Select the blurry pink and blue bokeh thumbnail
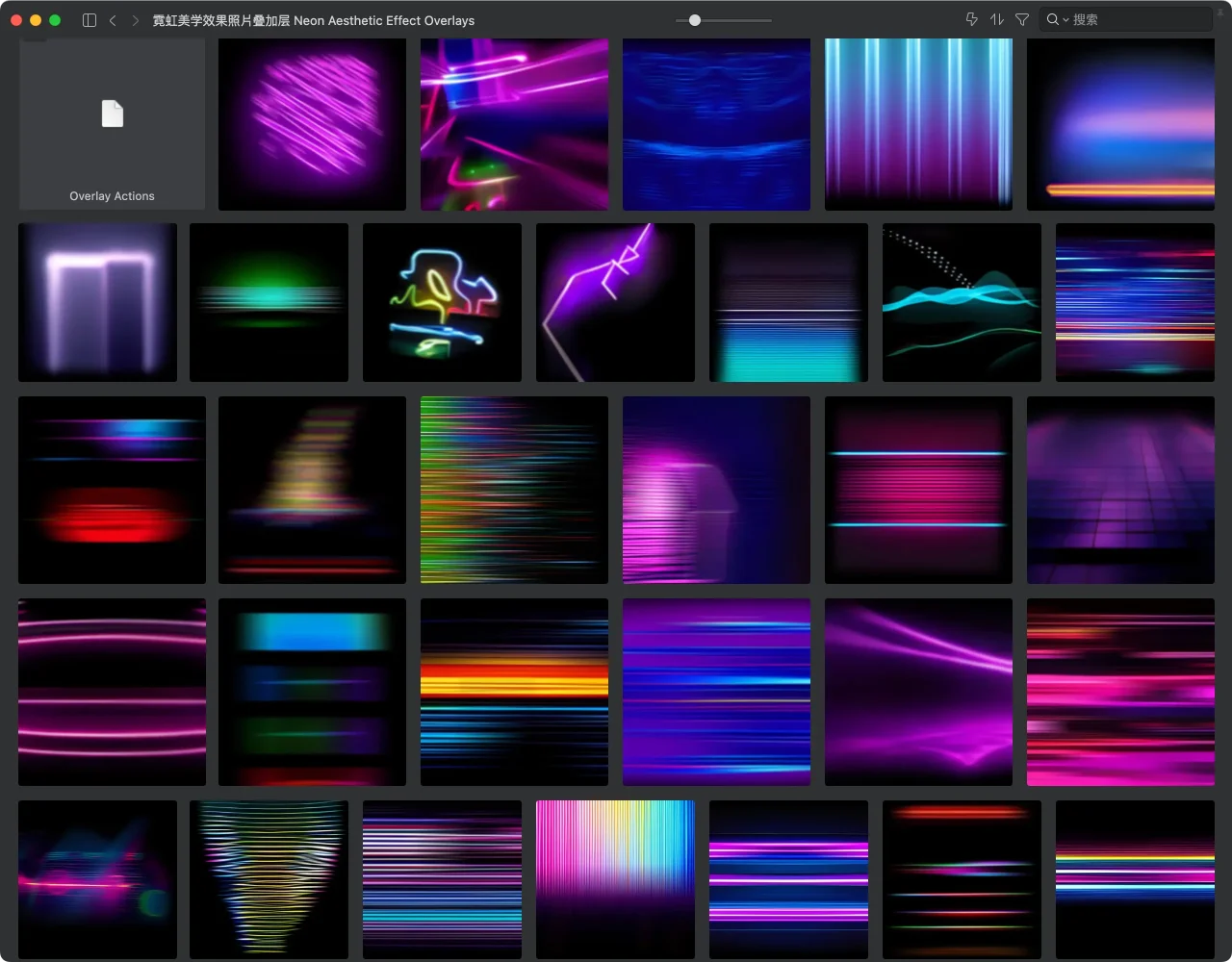1232x962 pixels. point(97,879)
